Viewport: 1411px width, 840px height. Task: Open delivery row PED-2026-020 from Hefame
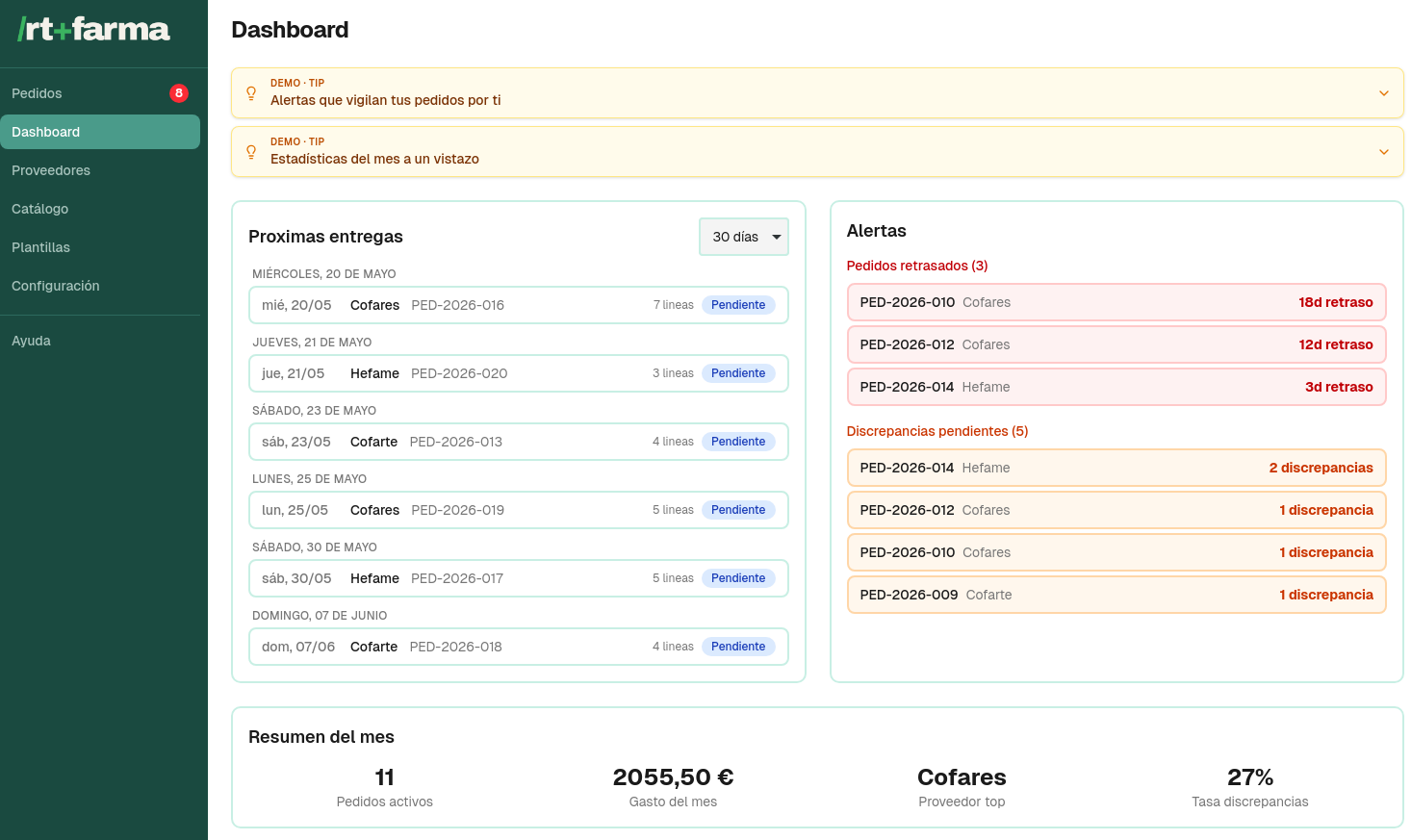point(519,373)
